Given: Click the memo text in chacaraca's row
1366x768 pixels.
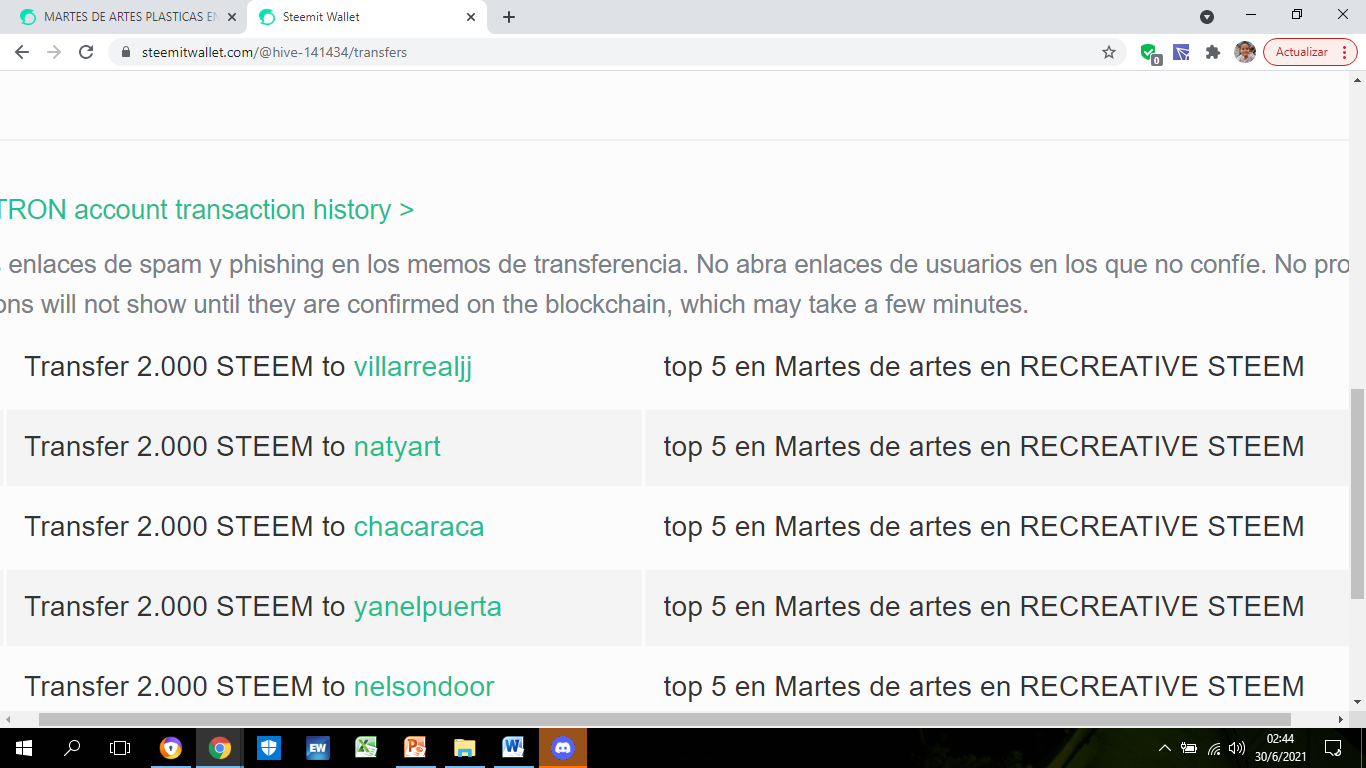Looking at the screenshot, I should [x=984, y=527].
